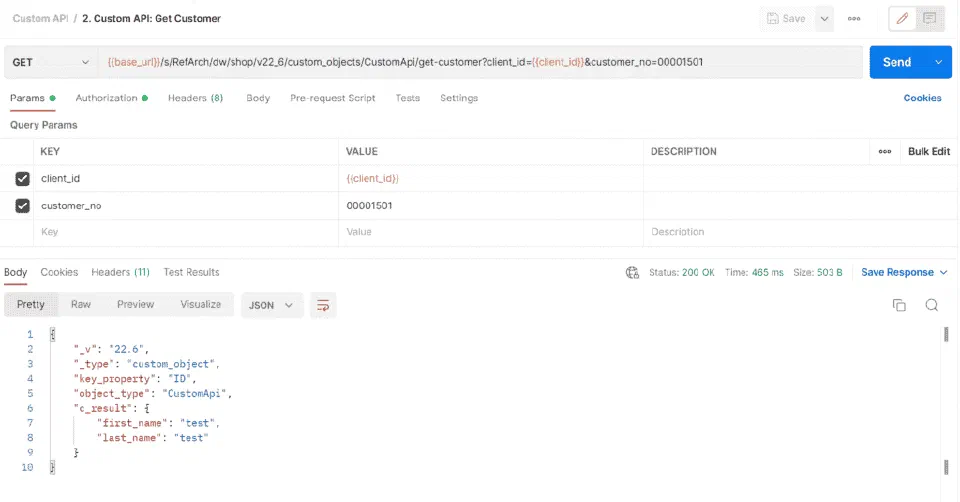Click the DESCRIPTION column header
The height and width of the screenshot is (502, 960).
click(683, 151)
